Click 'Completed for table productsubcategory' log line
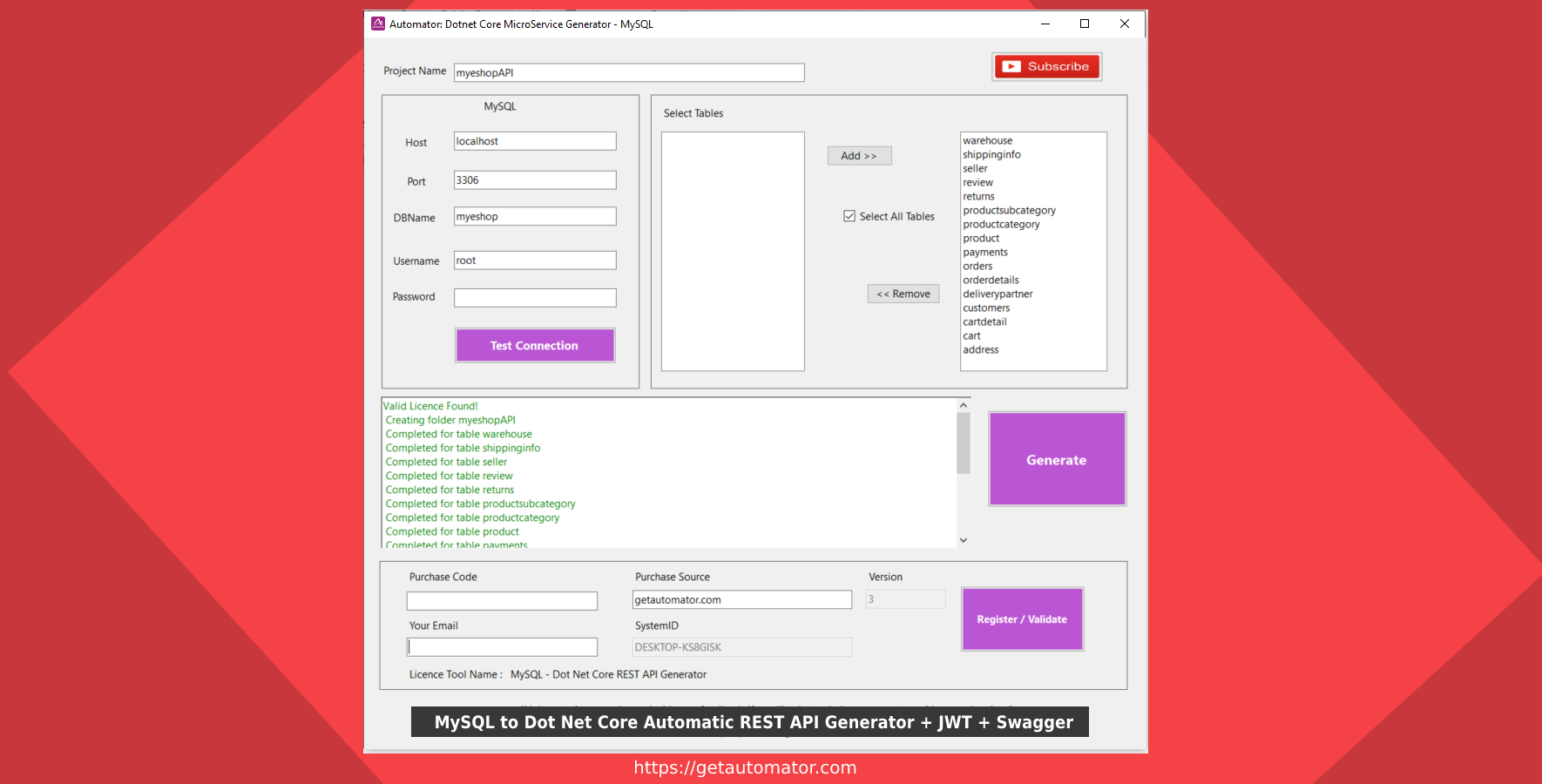Image resolution: width=1542 pixels, height=784 pixels. (480, 504)
